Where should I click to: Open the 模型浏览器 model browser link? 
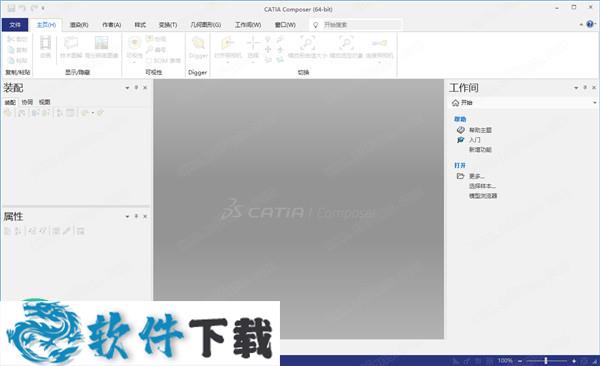[x=483, y=196]
